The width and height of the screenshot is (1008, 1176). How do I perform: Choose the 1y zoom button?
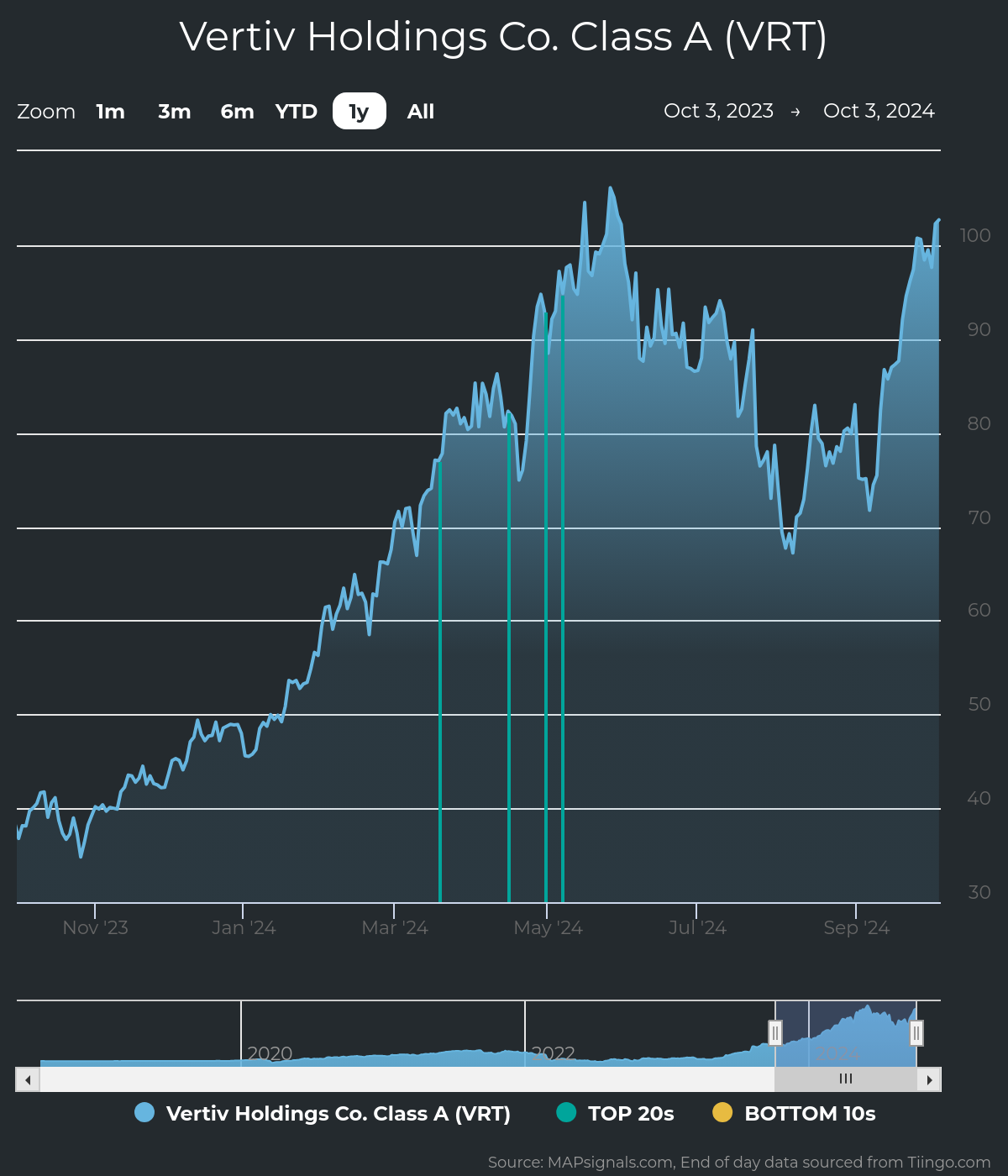[360, 112]
